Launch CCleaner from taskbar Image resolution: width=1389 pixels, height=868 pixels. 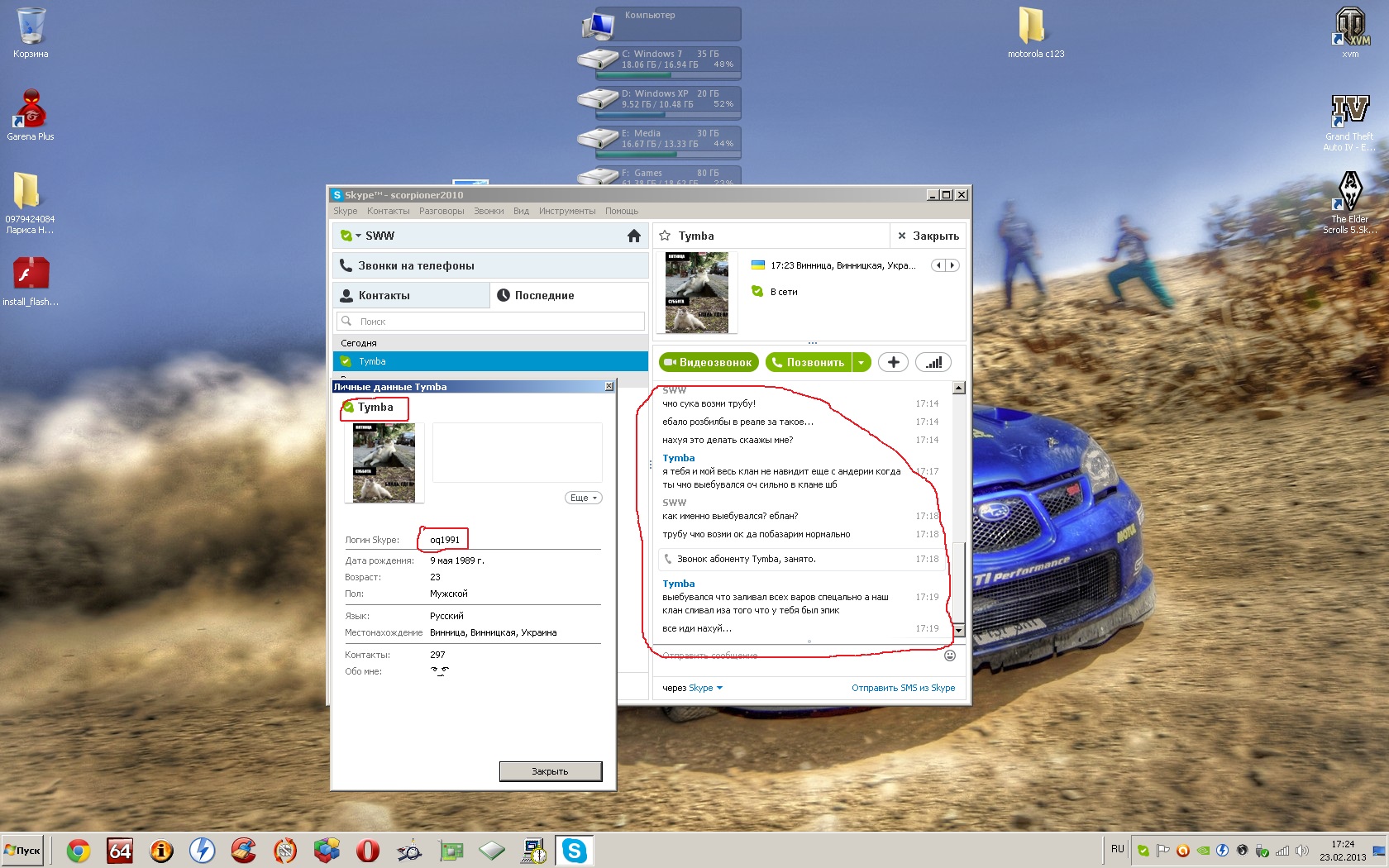click(x=244, y=850)
